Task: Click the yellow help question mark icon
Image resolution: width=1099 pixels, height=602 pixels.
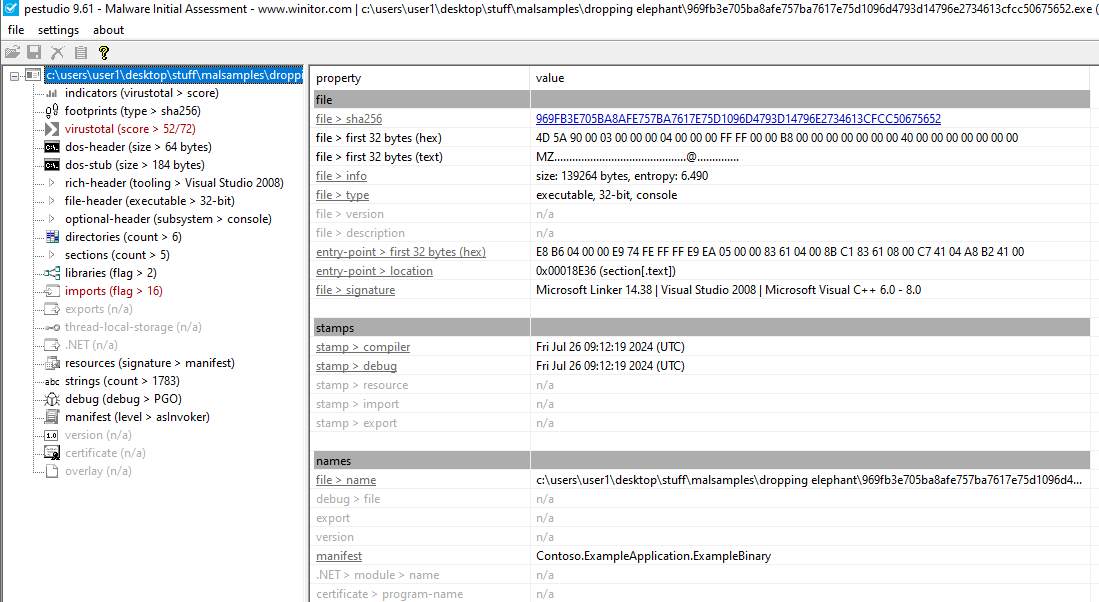Action: (104, 53)
